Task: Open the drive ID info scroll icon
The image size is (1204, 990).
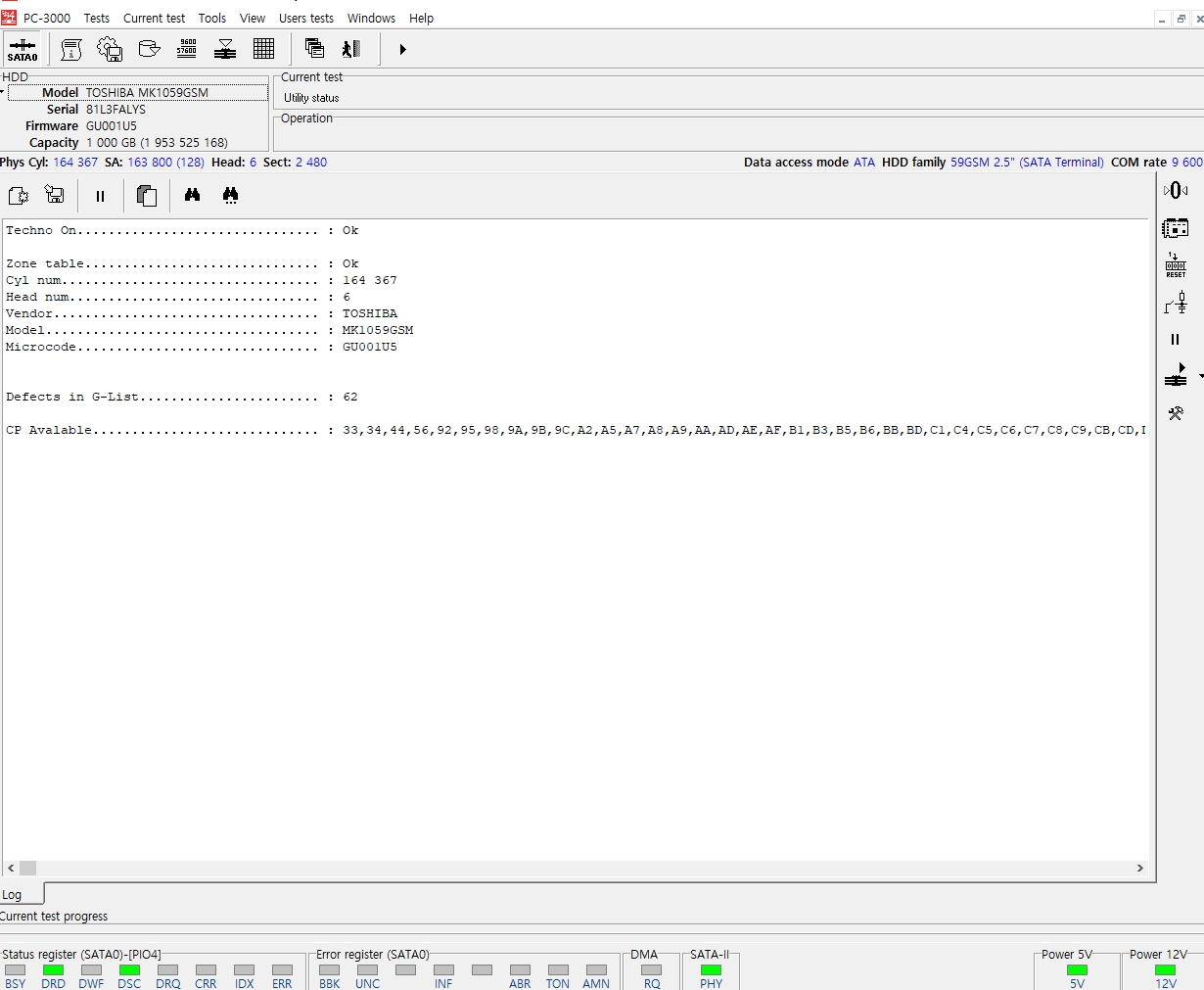Action: [x=71, y=49]
